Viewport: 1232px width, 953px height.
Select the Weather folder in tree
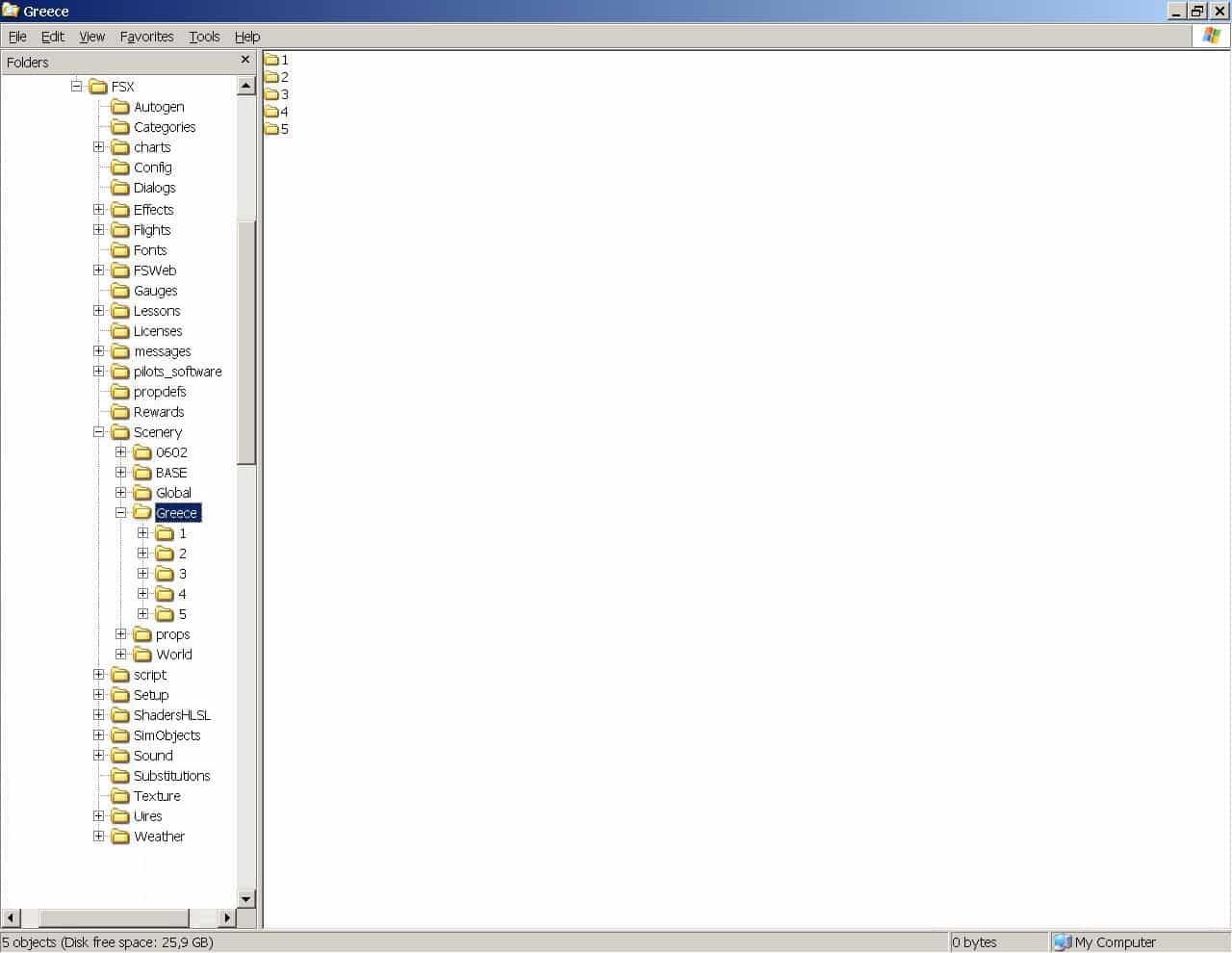[x=159, y=837]
